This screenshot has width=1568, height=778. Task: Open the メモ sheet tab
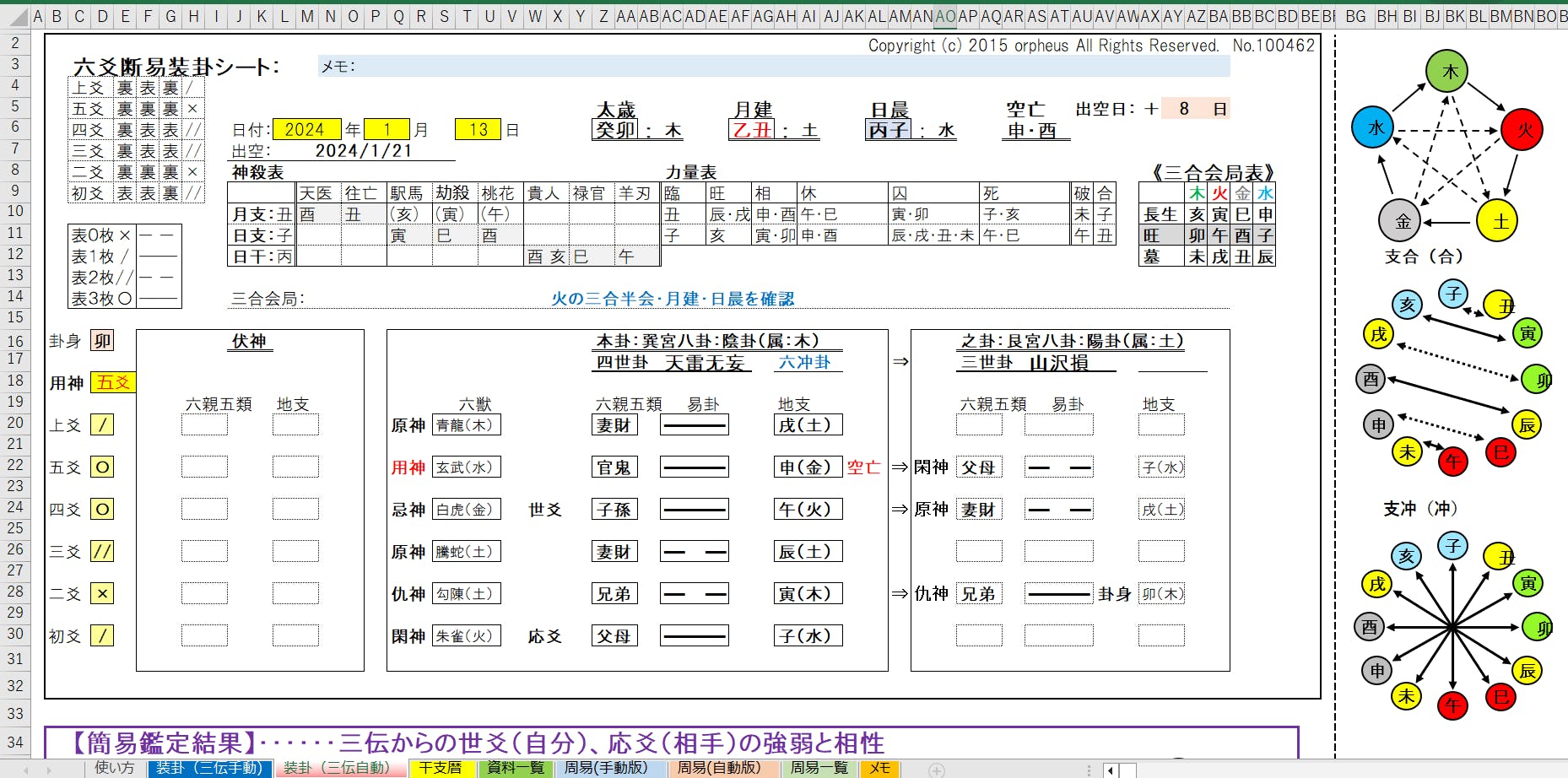tap(879, 768)
